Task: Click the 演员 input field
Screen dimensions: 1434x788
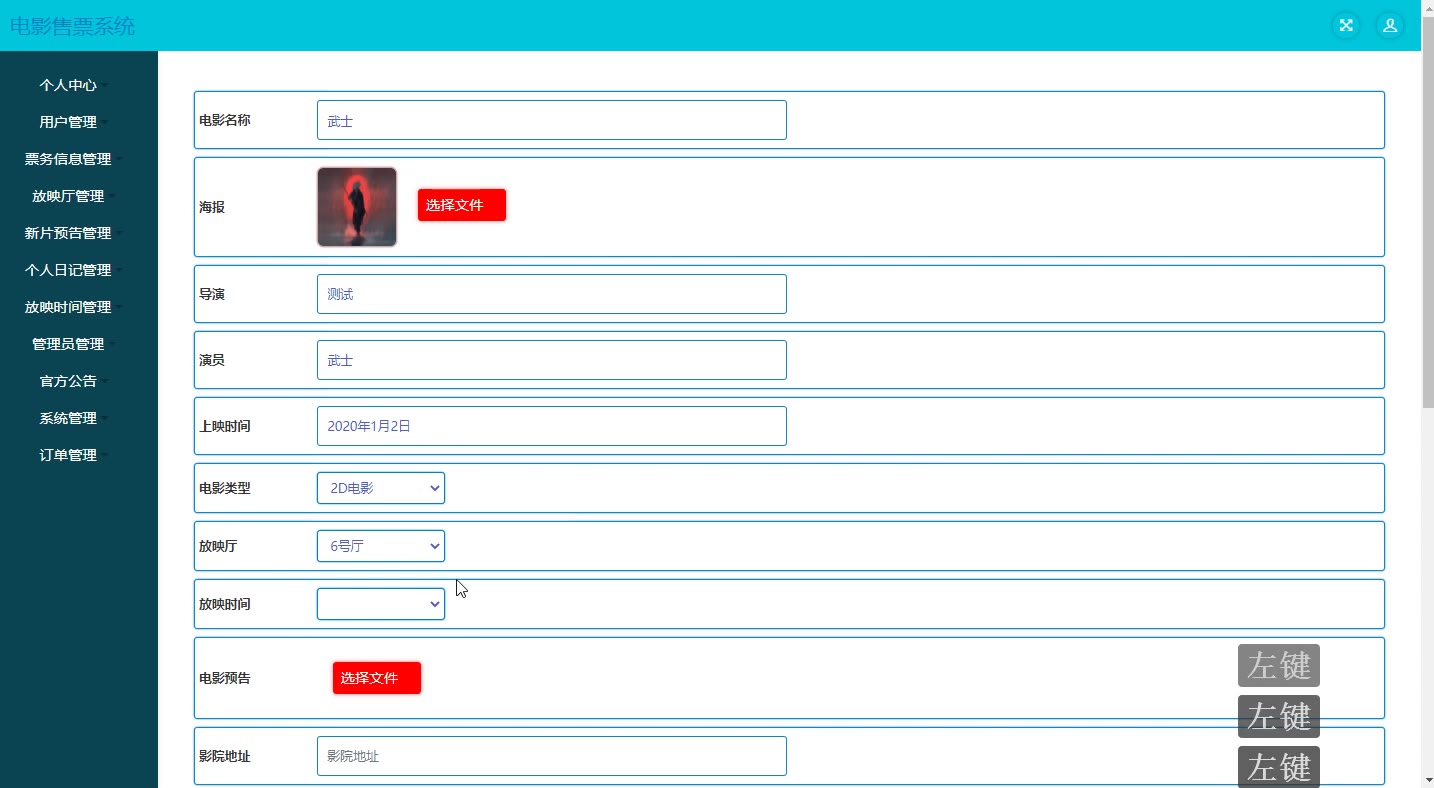Action: pyautogui.click(x=552, y=360)
